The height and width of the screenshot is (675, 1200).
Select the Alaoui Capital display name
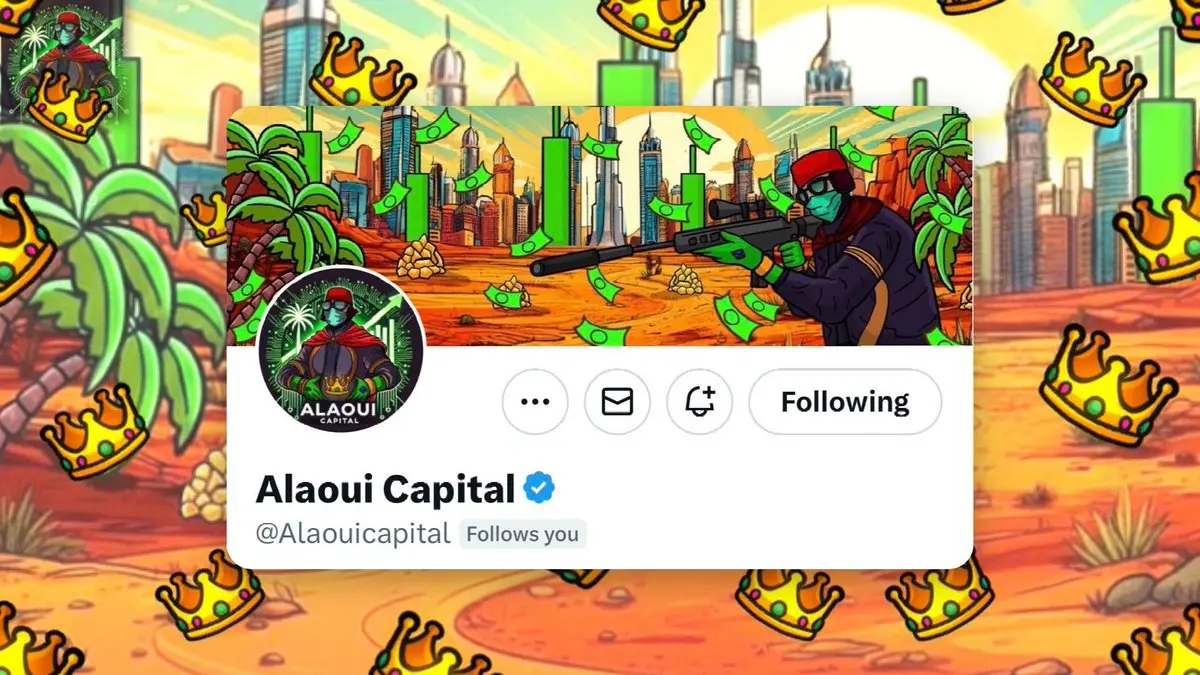385,490
